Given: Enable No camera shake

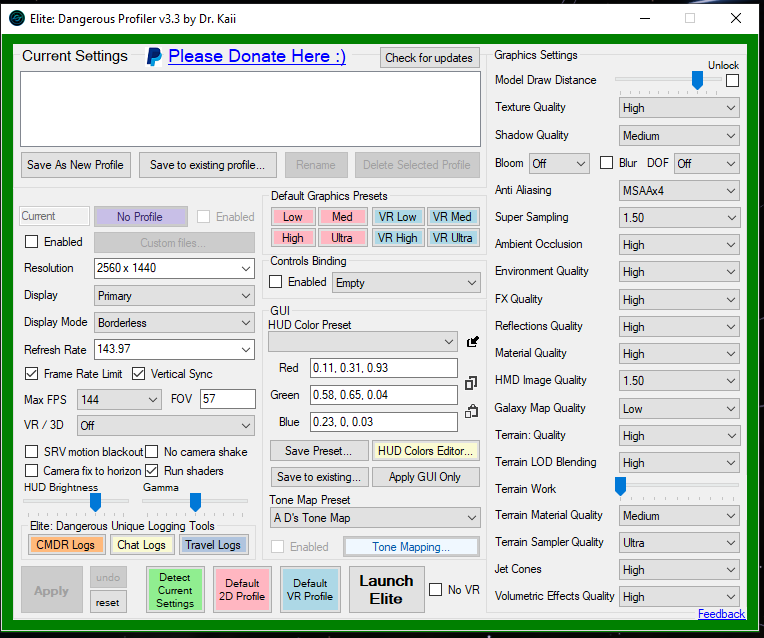Looking at the screenshot, I should [x=152, y=452].
